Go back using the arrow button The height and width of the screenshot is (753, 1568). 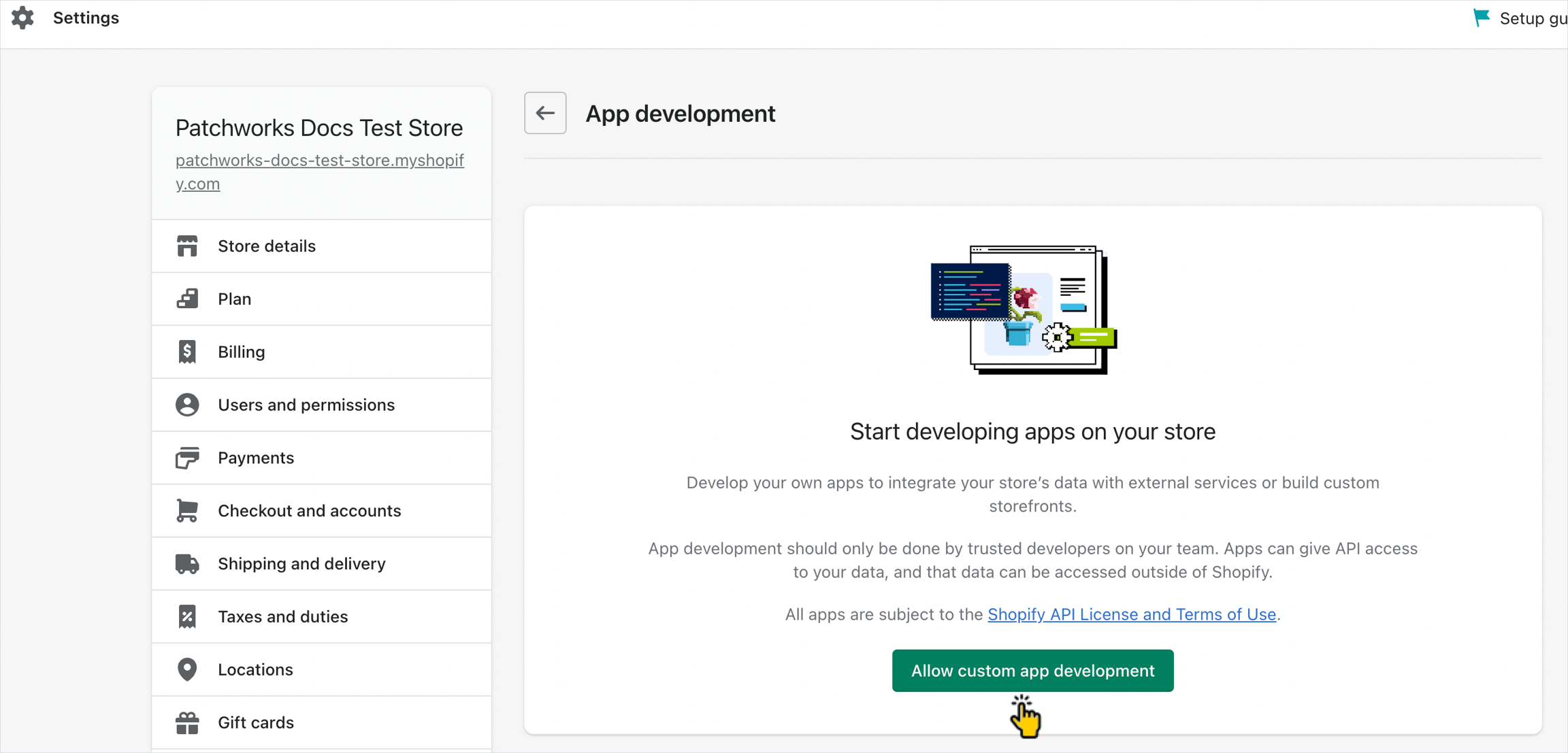pos(545,113)
